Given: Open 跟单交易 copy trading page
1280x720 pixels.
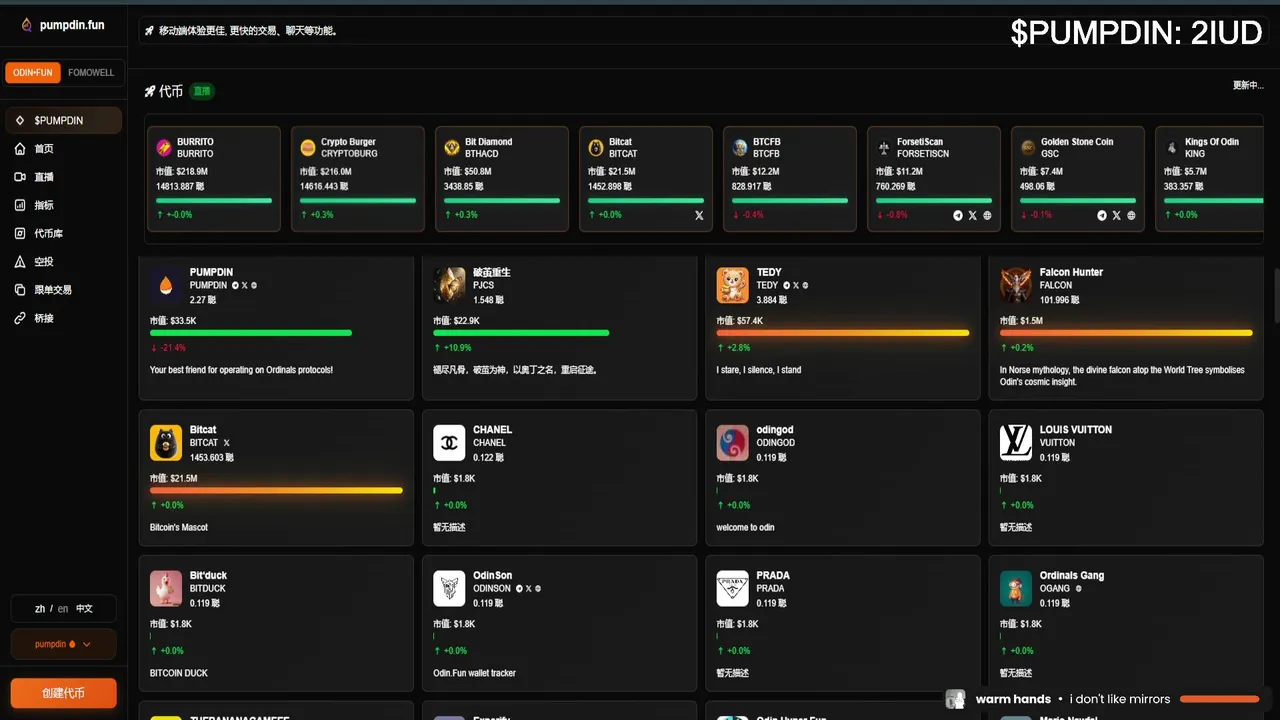Looking at the screenshot, I should (63, 289).
